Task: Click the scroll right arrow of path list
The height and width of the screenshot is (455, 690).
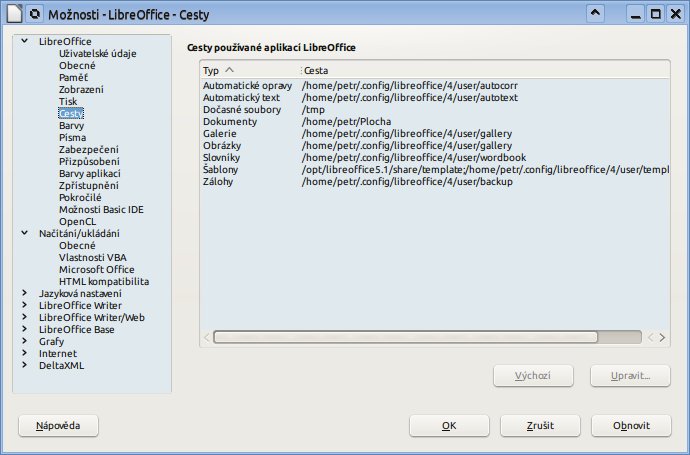Action: coord(662,338)
